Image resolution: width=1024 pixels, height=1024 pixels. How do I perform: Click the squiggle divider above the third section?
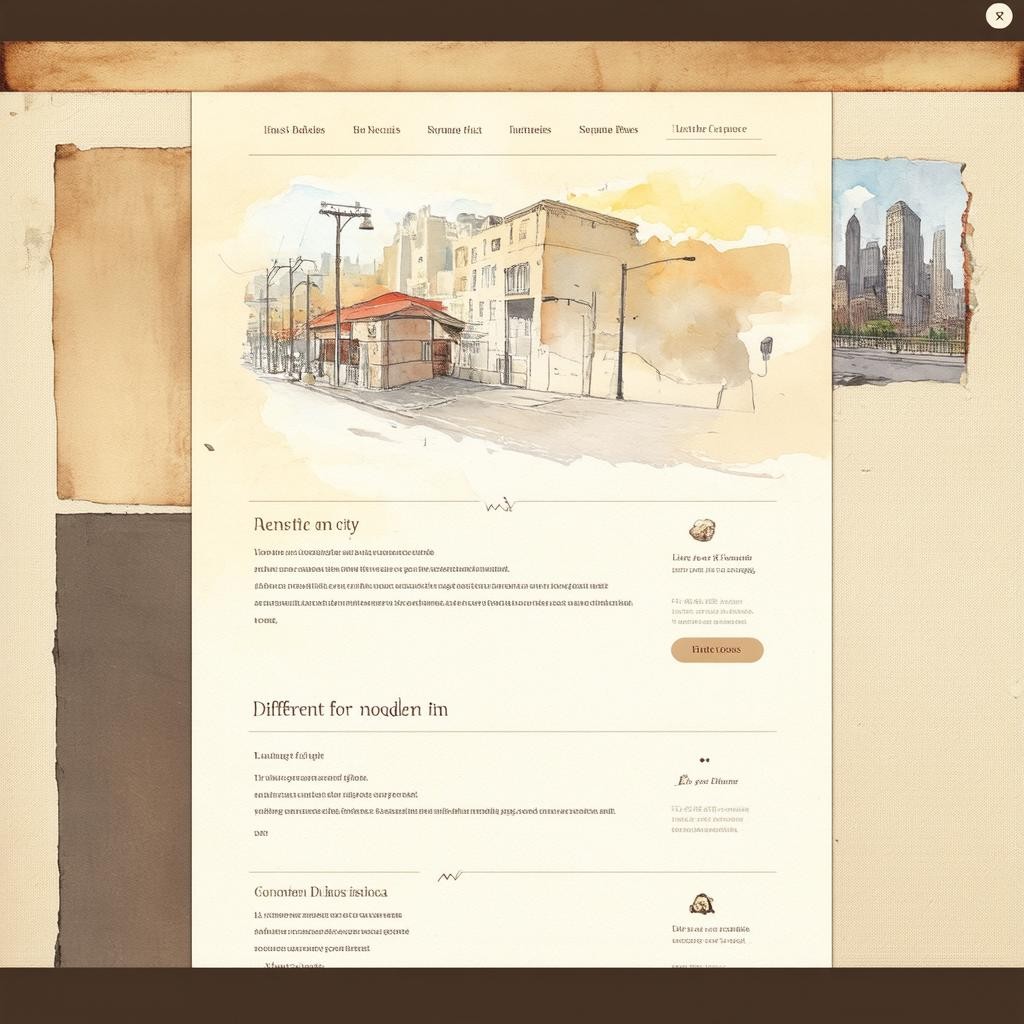450,876
